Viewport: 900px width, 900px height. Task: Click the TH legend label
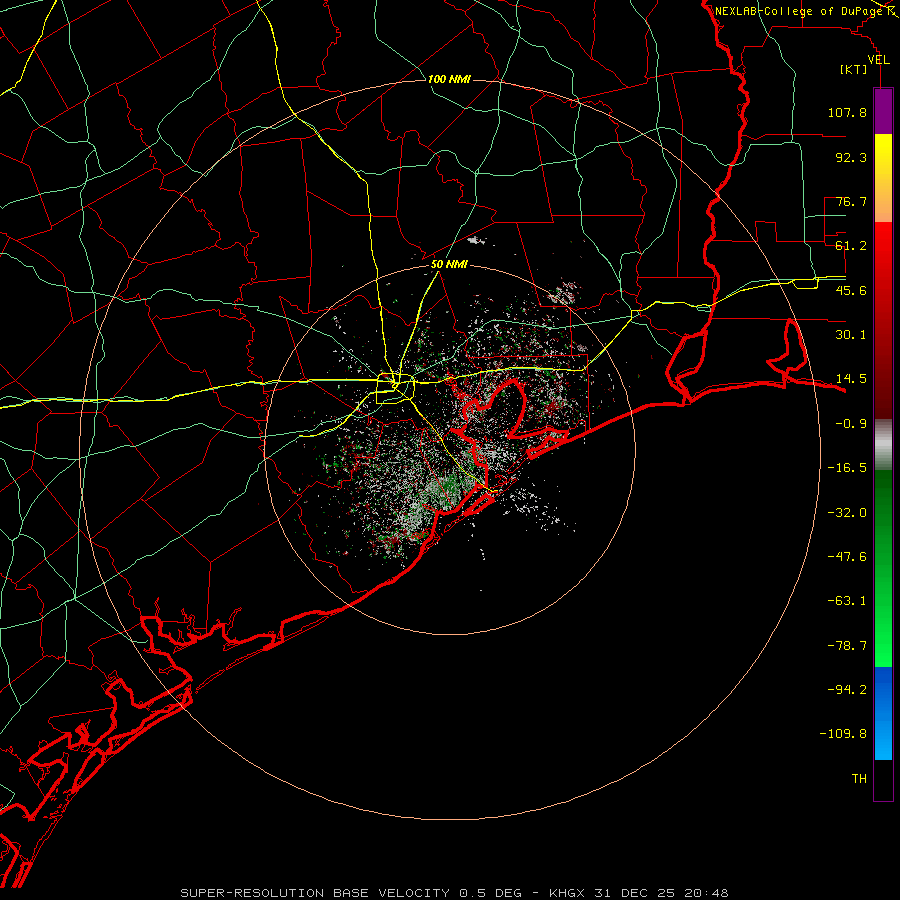(859, 779)
